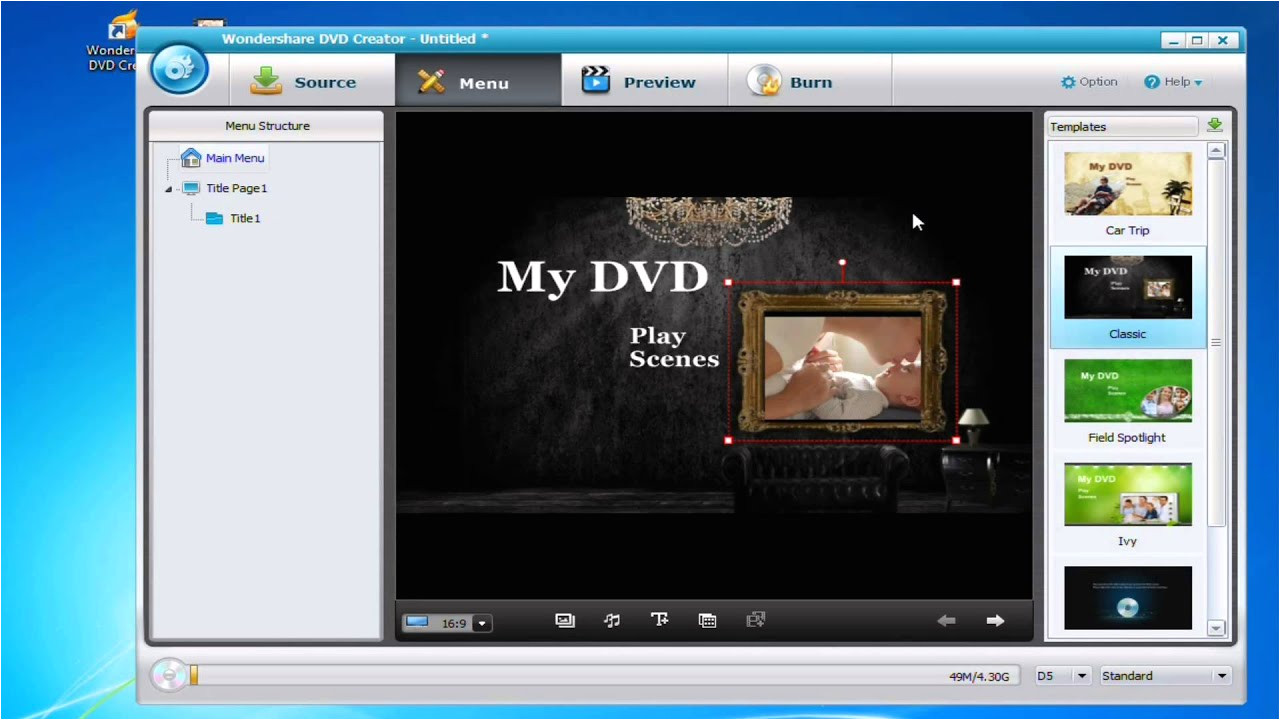Open the Source tab
Screen dimensions: 1280x720
[312, 81]
